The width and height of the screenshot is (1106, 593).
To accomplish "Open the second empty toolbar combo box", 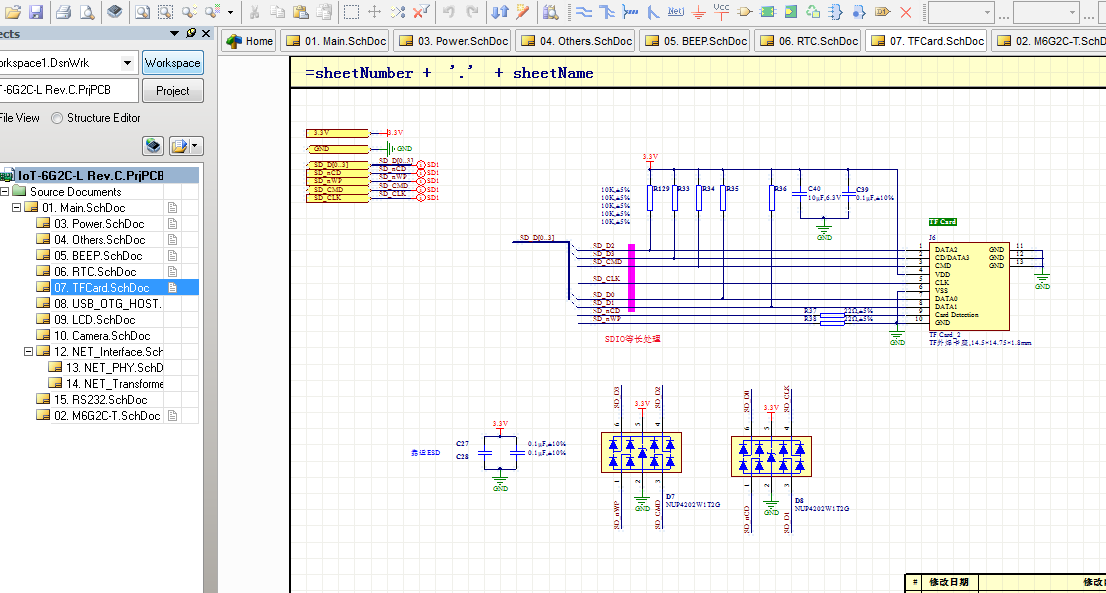I will tap(1046, 12).
